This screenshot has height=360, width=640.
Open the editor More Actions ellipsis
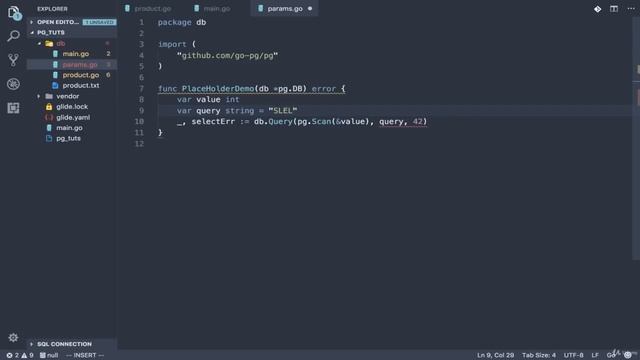click(631, 9)
